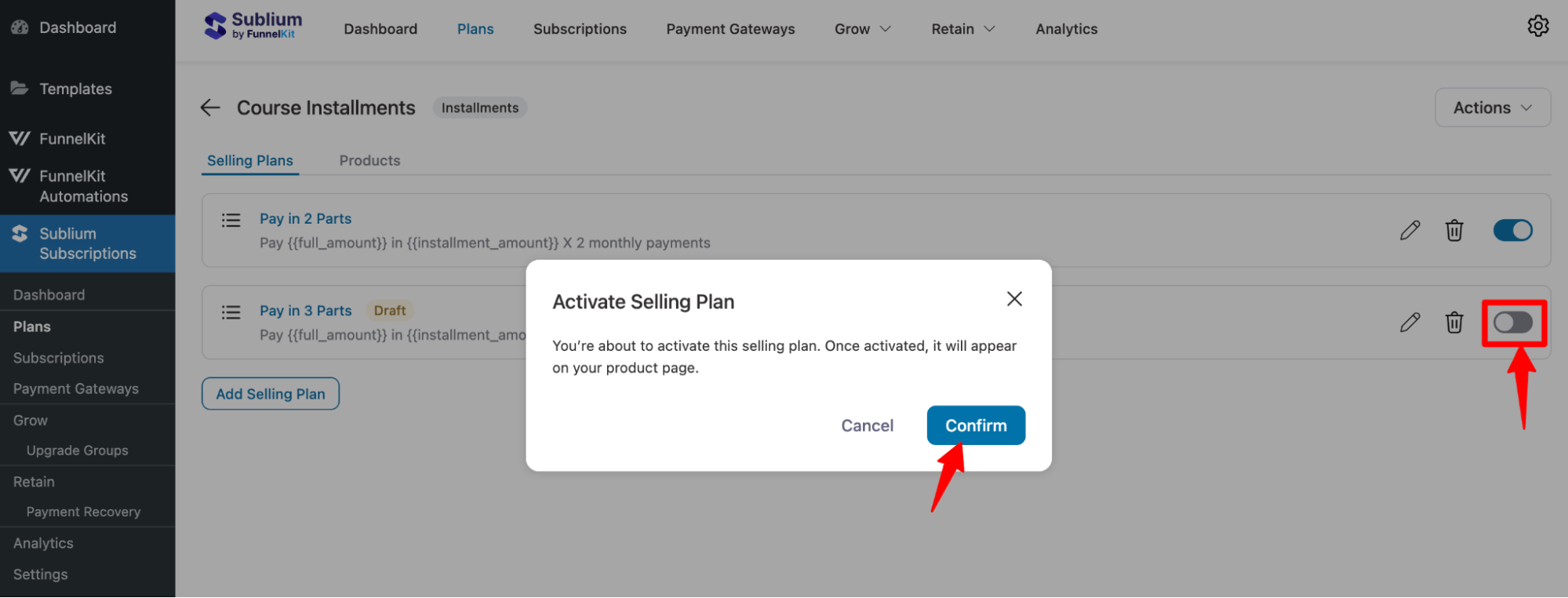Screen dimensions: 1568x598
Task: Click the edit pencil icon for Pay in 2 Parts
Action: pyautogui.click(x=1410, y=230)
